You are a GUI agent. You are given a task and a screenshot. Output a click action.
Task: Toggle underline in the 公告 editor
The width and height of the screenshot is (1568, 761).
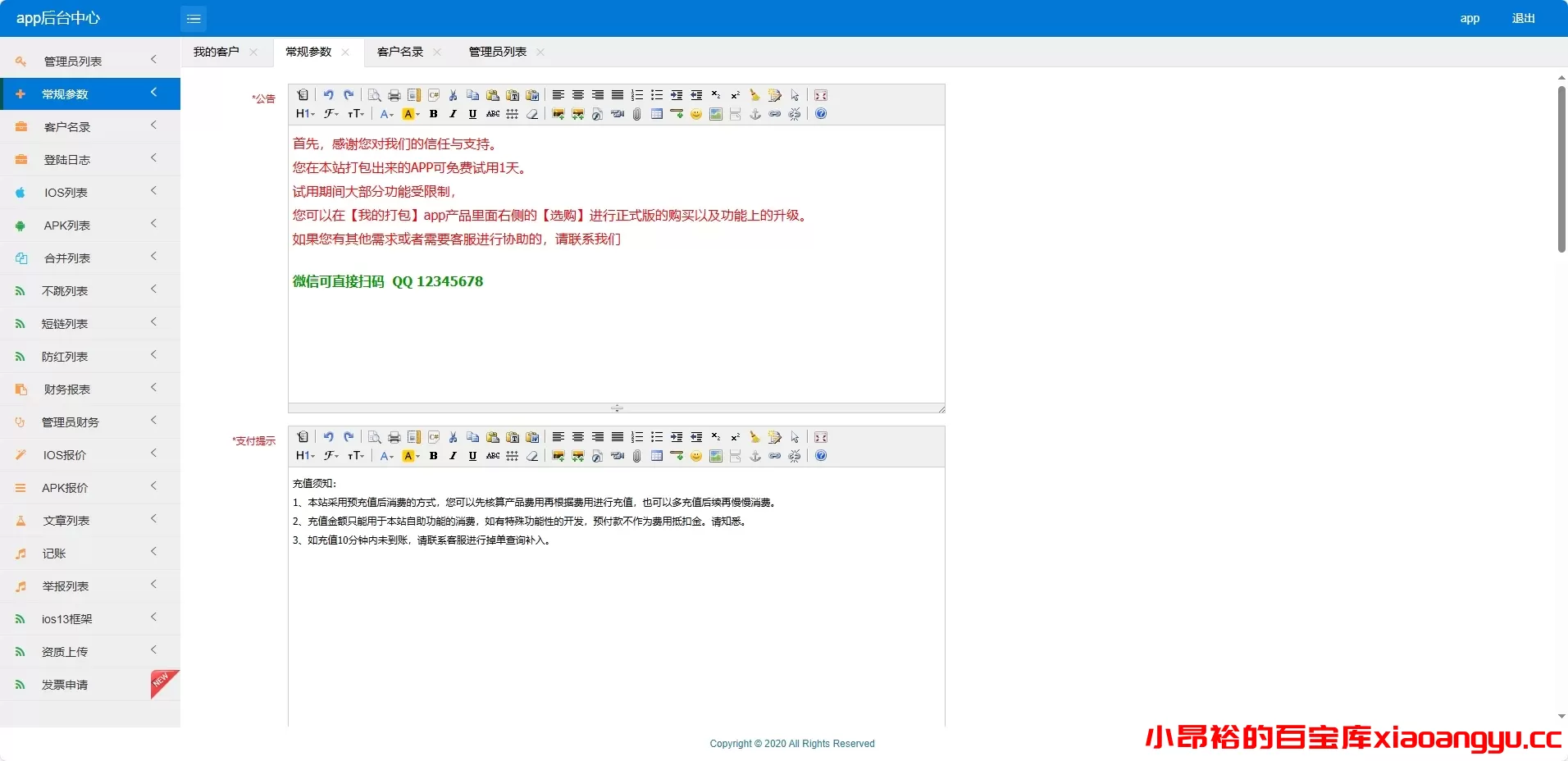point(472,114)
